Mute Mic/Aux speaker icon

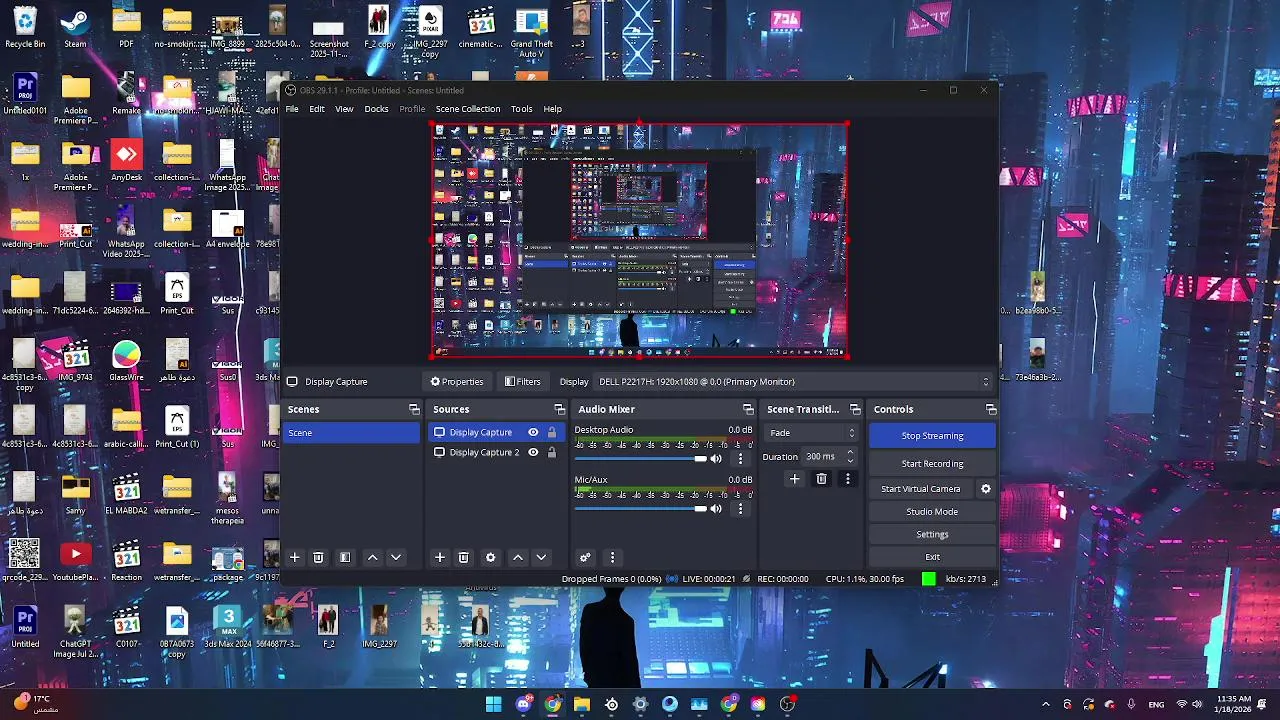pos(716,509)
